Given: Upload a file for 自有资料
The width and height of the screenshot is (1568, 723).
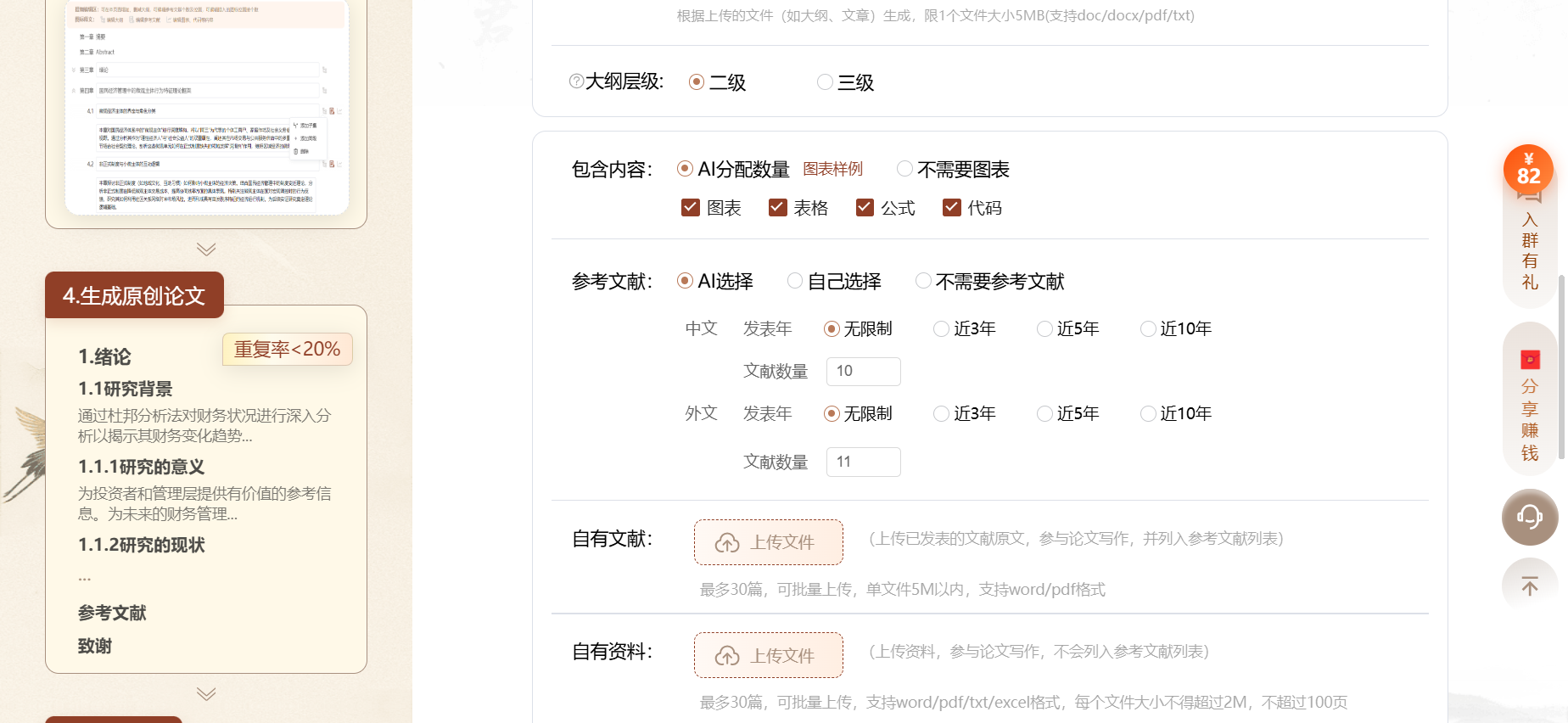Looking at the screenshot, I should click(x=768, y=655).
